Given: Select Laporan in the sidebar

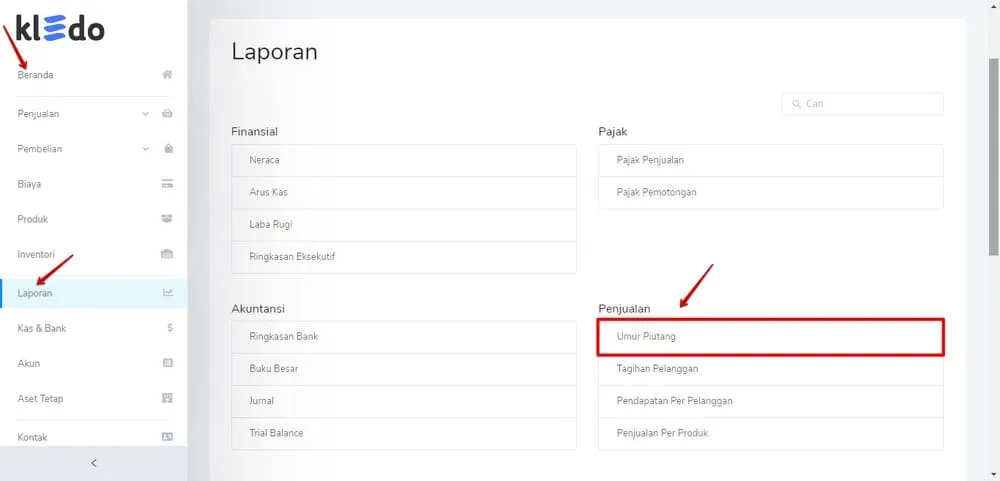Looking at the screenshot, I should [94, 293].
